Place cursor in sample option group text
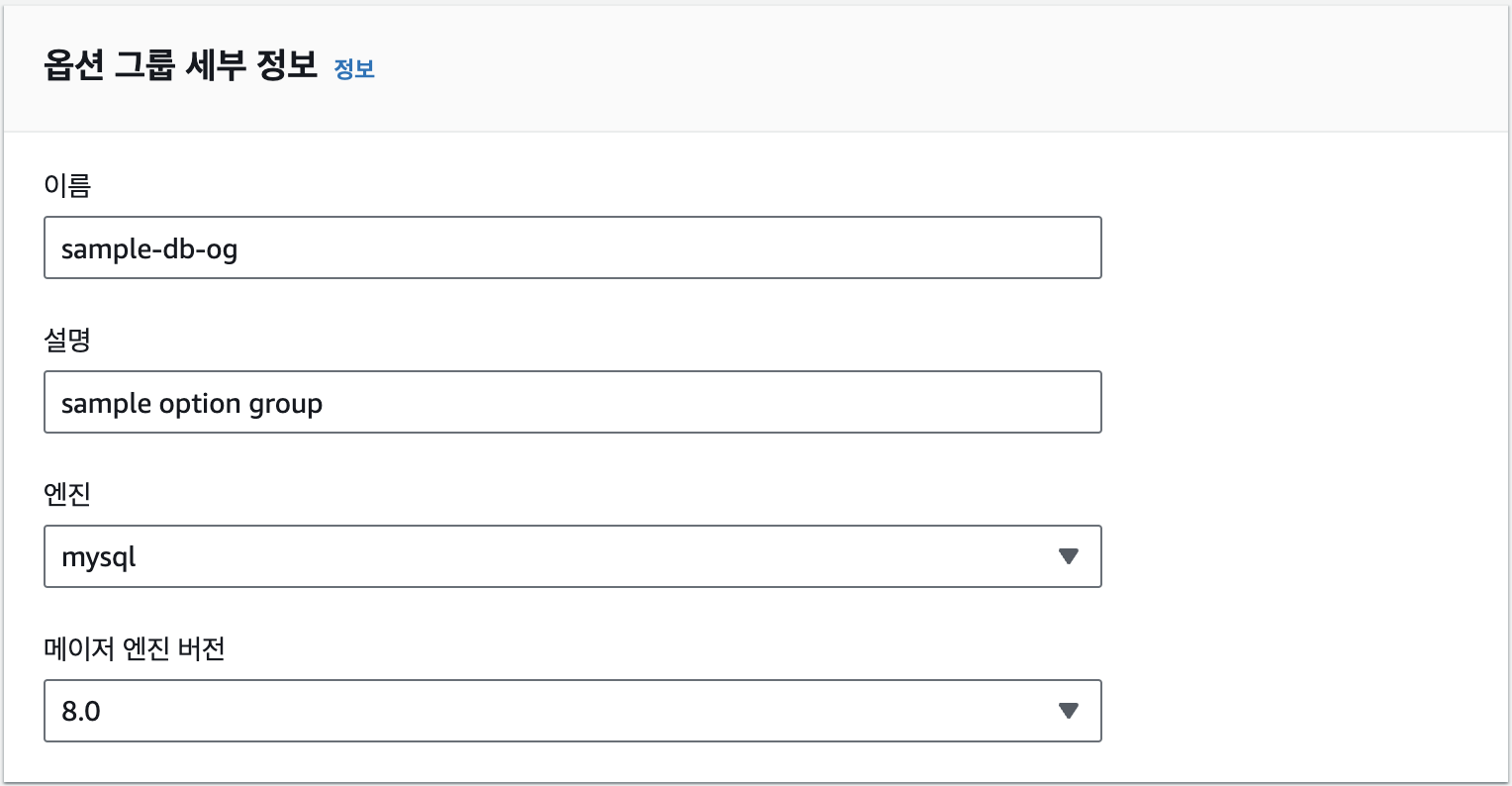 [192, 404]
